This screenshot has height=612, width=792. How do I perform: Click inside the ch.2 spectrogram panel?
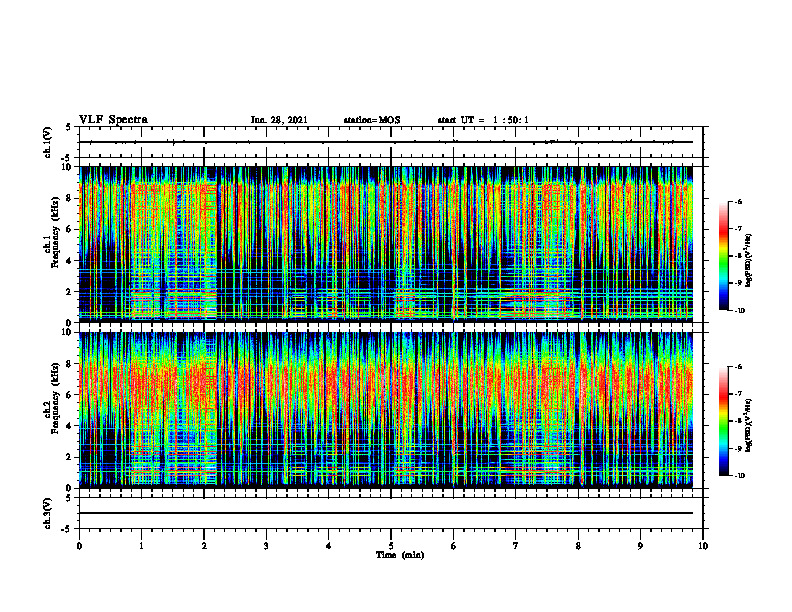(386, 410)
